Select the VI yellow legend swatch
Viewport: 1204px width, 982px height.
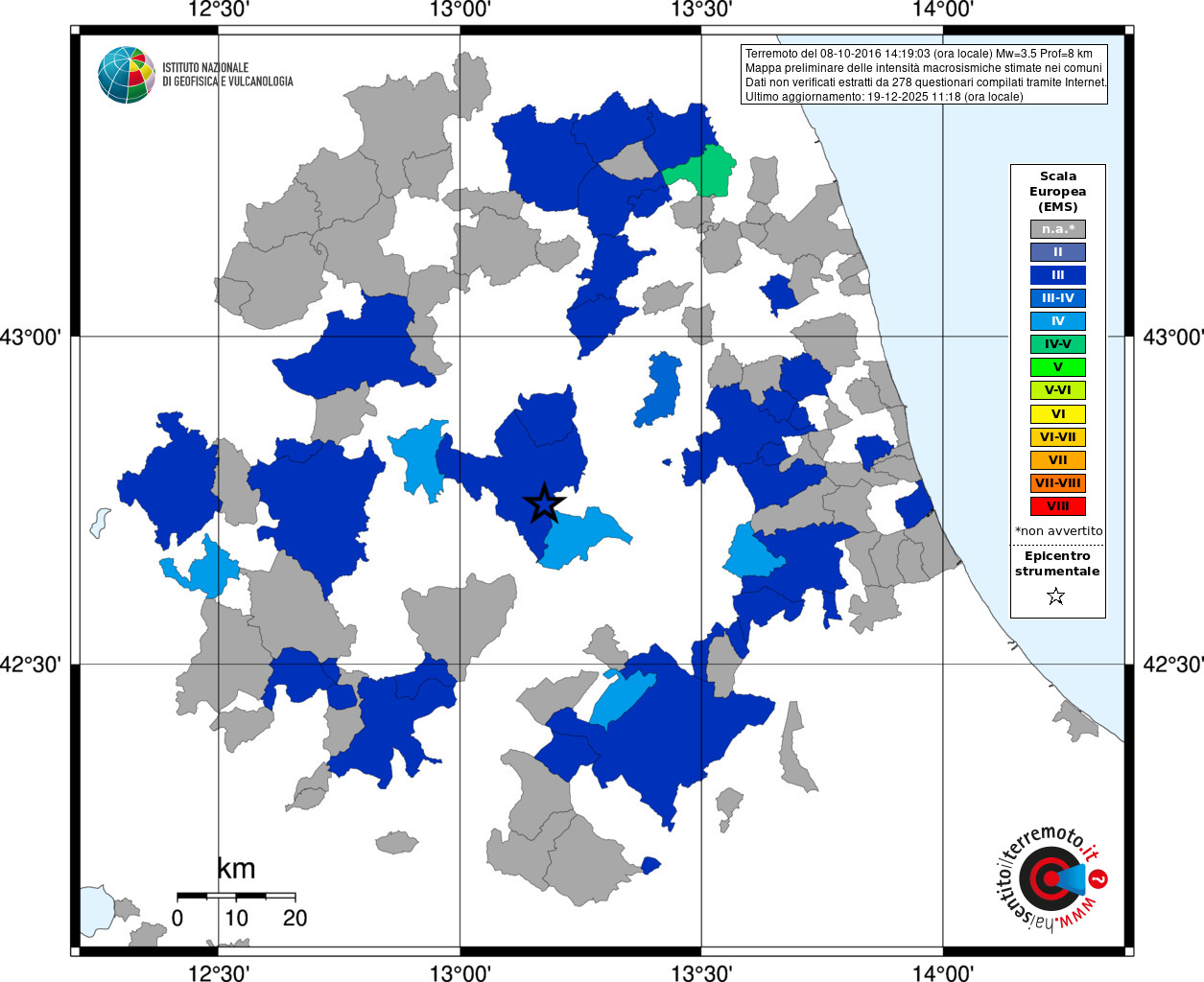click(x=1057, y=414)
